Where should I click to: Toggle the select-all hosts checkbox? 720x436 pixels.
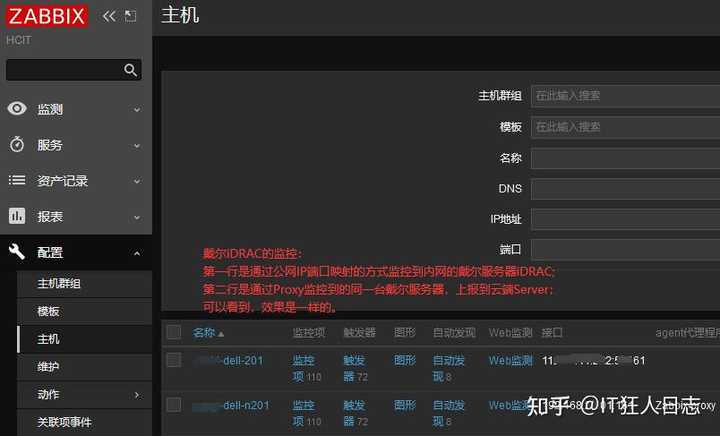tap(174, 332)
